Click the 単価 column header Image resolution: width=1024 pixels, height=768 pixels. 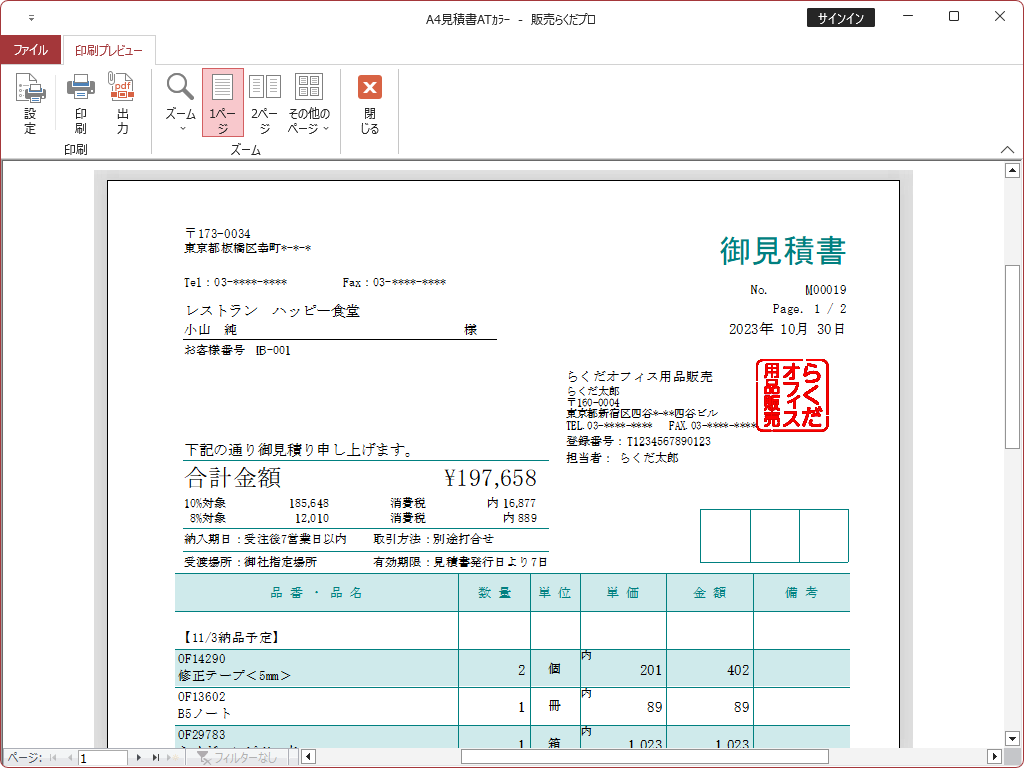(623, 592)
